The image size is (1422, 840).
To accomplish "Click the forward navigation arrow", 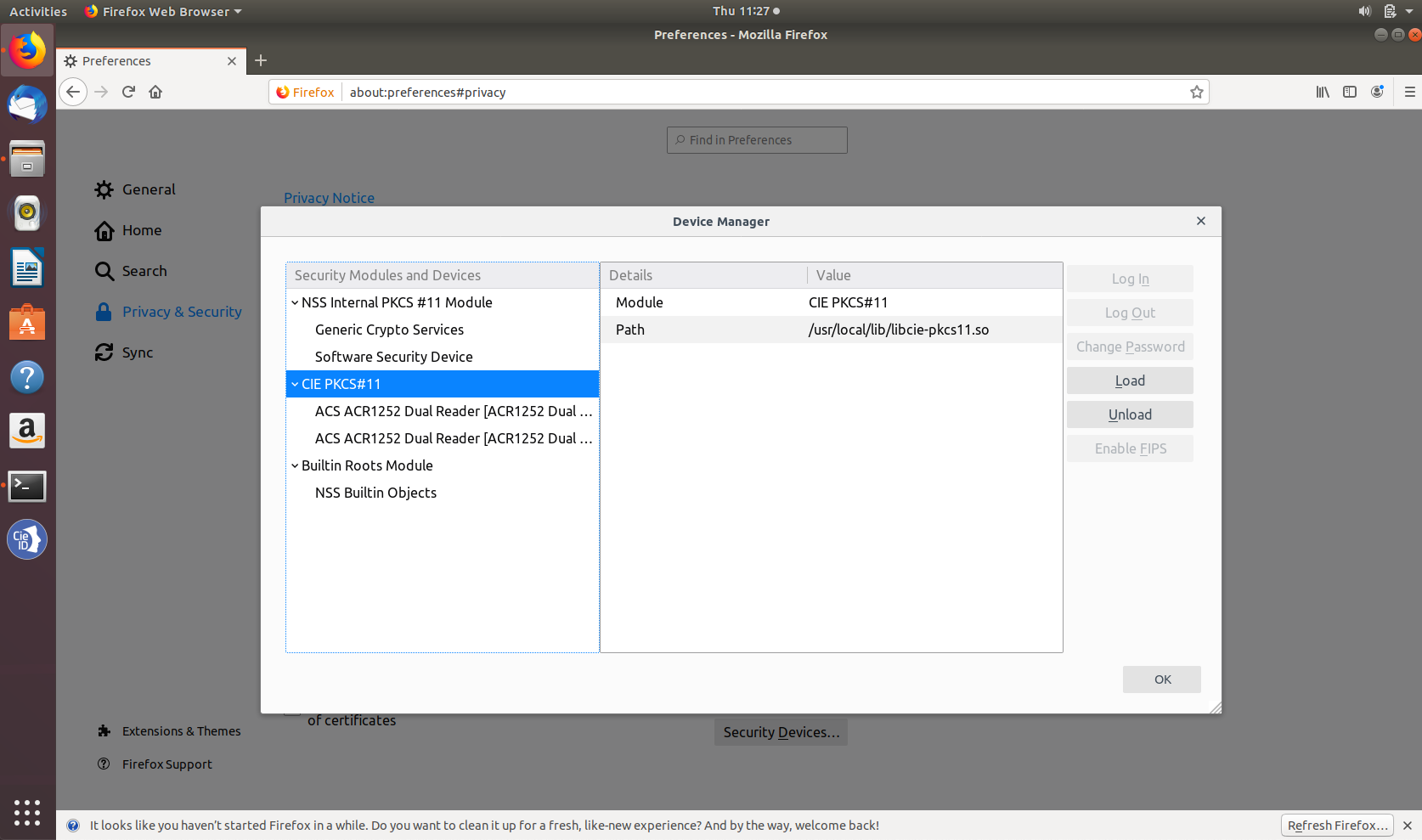I will [101, 92].
